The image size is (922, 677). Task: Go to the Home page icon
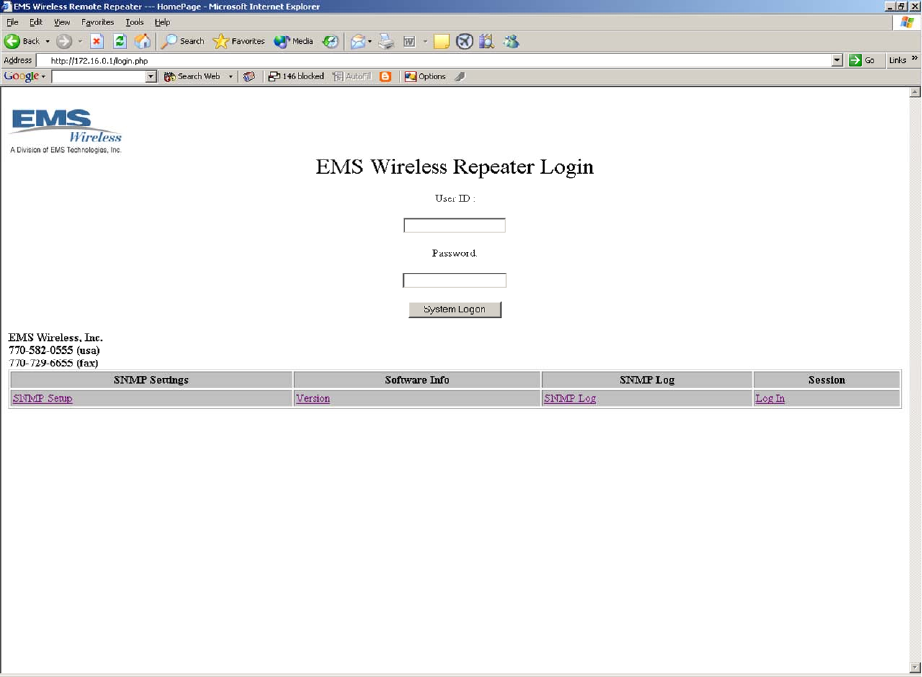143,41
